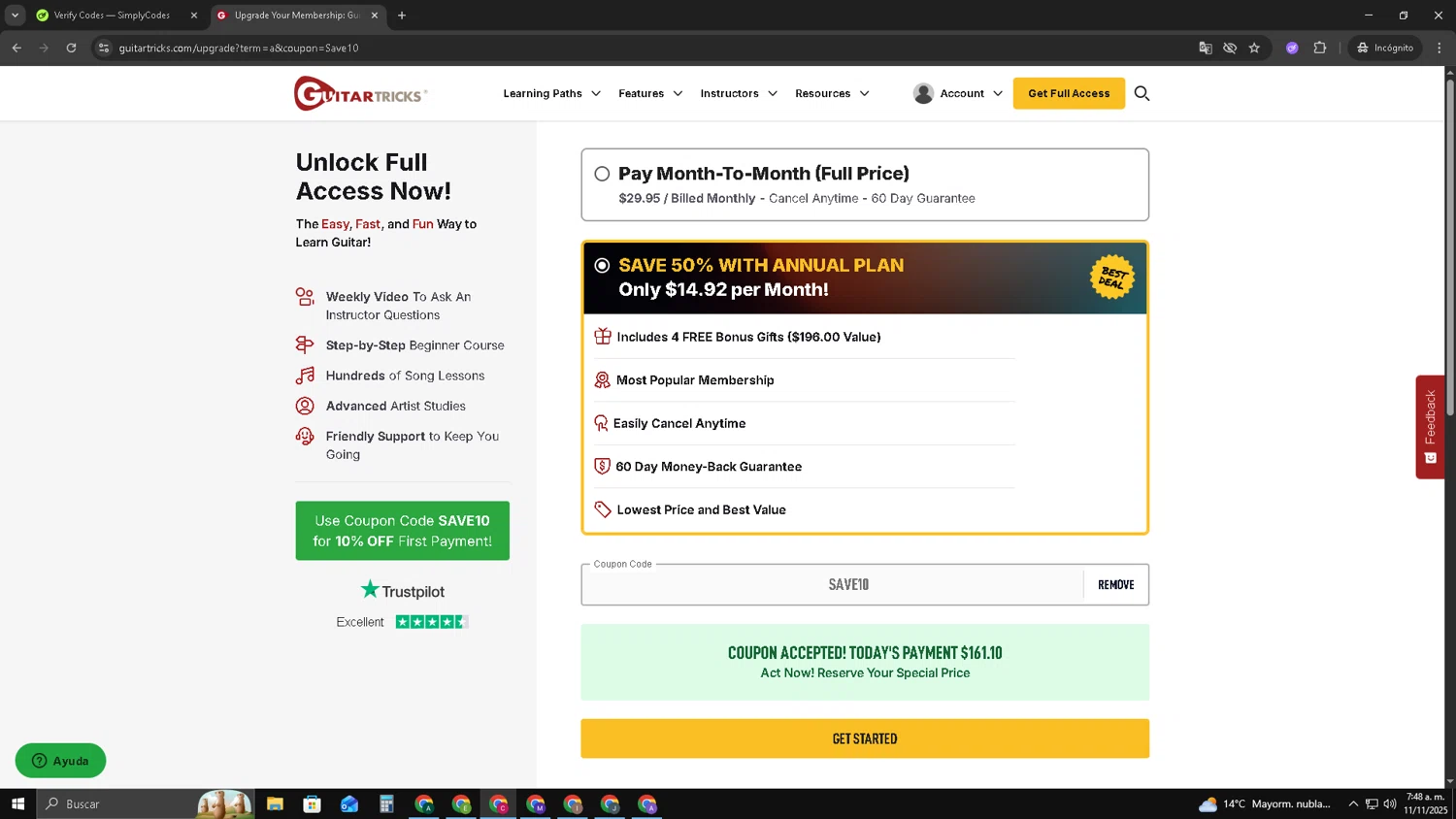
Task: Click the Windows Buscar search box
Action: (146, 803)
